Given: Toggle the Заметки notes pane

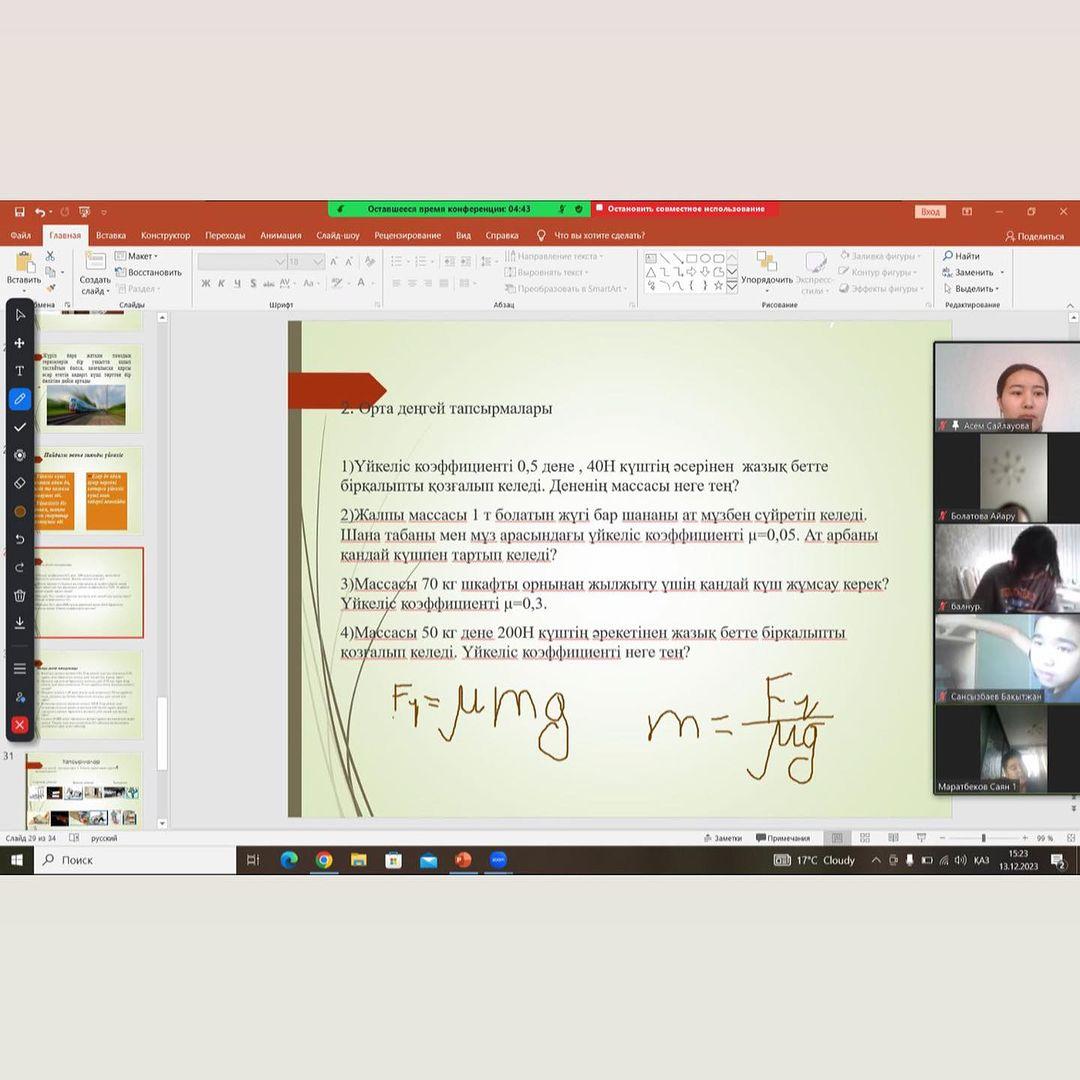Looking at the screenshot, I should click(x=723, y=838).
